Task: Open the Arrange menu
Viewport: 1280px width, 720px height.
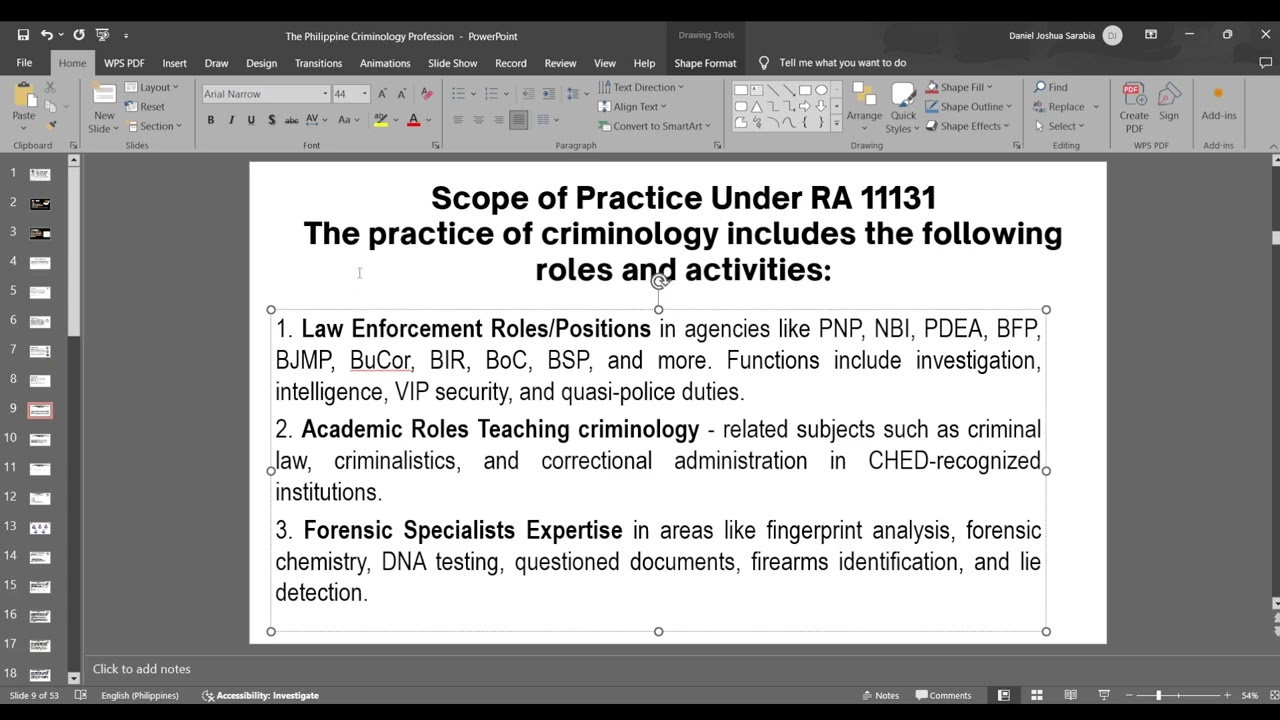Action: coord(864,108)
